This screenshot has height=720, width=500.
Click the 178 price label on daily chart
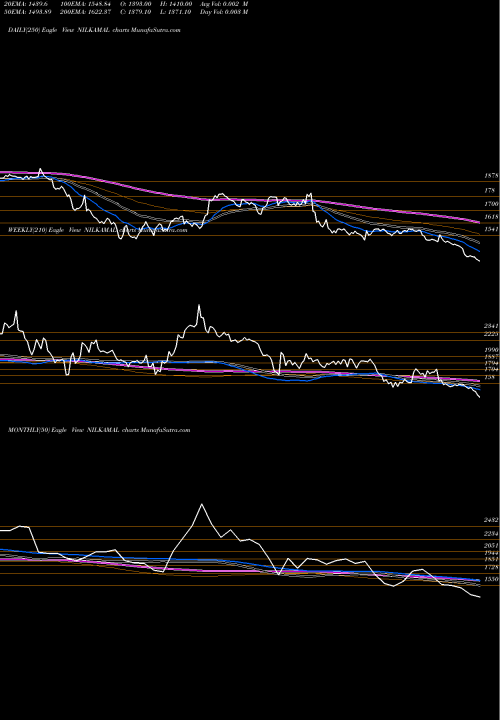[x=489, y=190]
